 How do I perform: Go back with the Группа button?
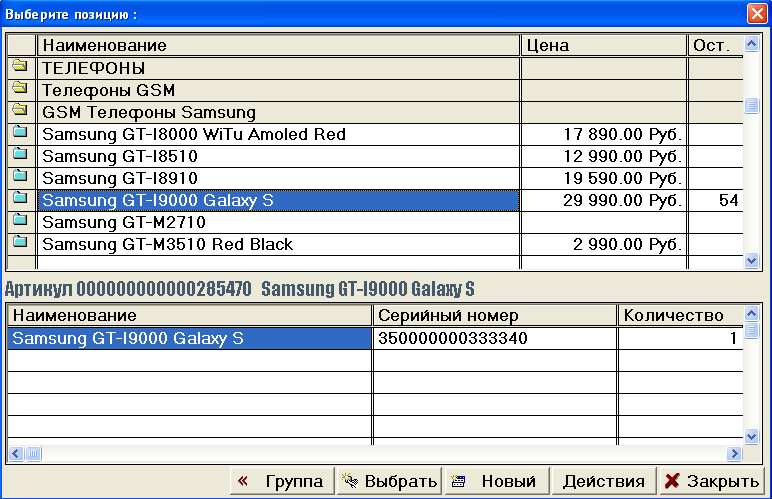pos(282,481)
